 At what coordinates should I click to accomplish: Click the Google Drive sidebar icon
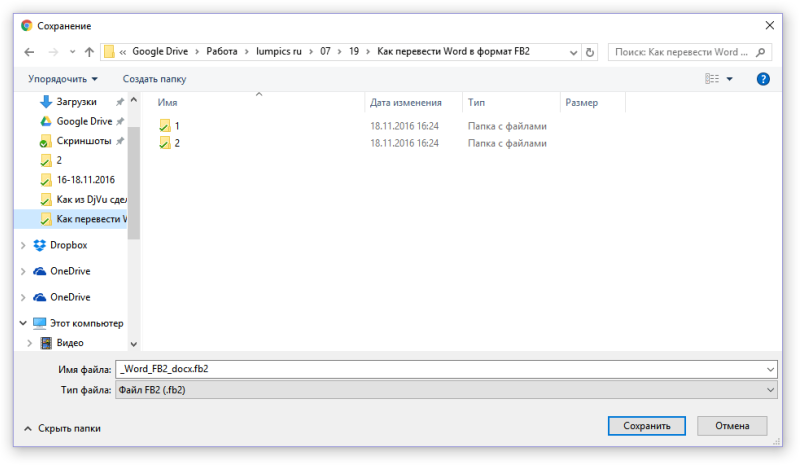(x=46, y=121)
